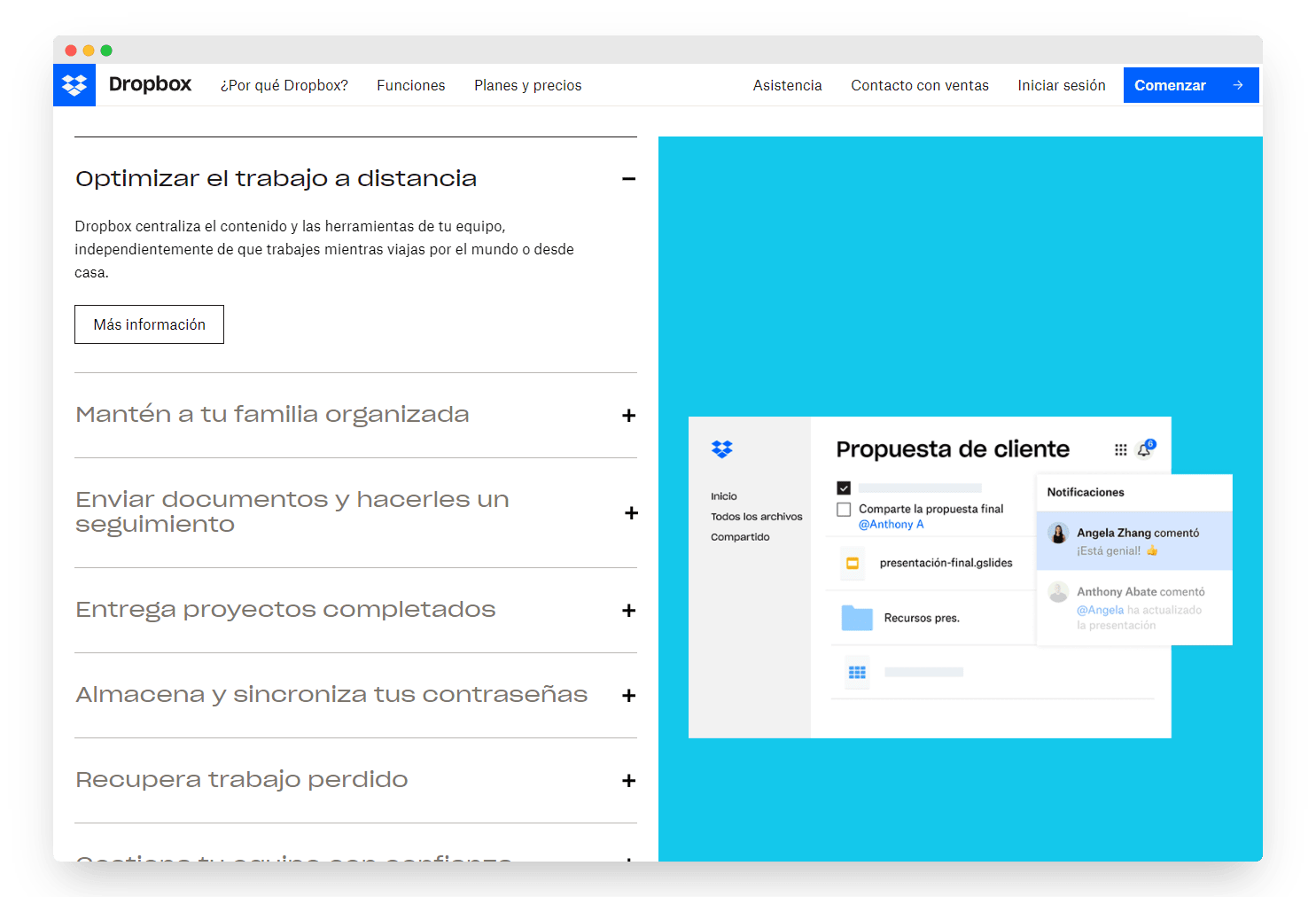Screen dimensions: 1316x897
Task: Click the Dropbox icon in the illustration sidebar
Action: click(722, 449)
